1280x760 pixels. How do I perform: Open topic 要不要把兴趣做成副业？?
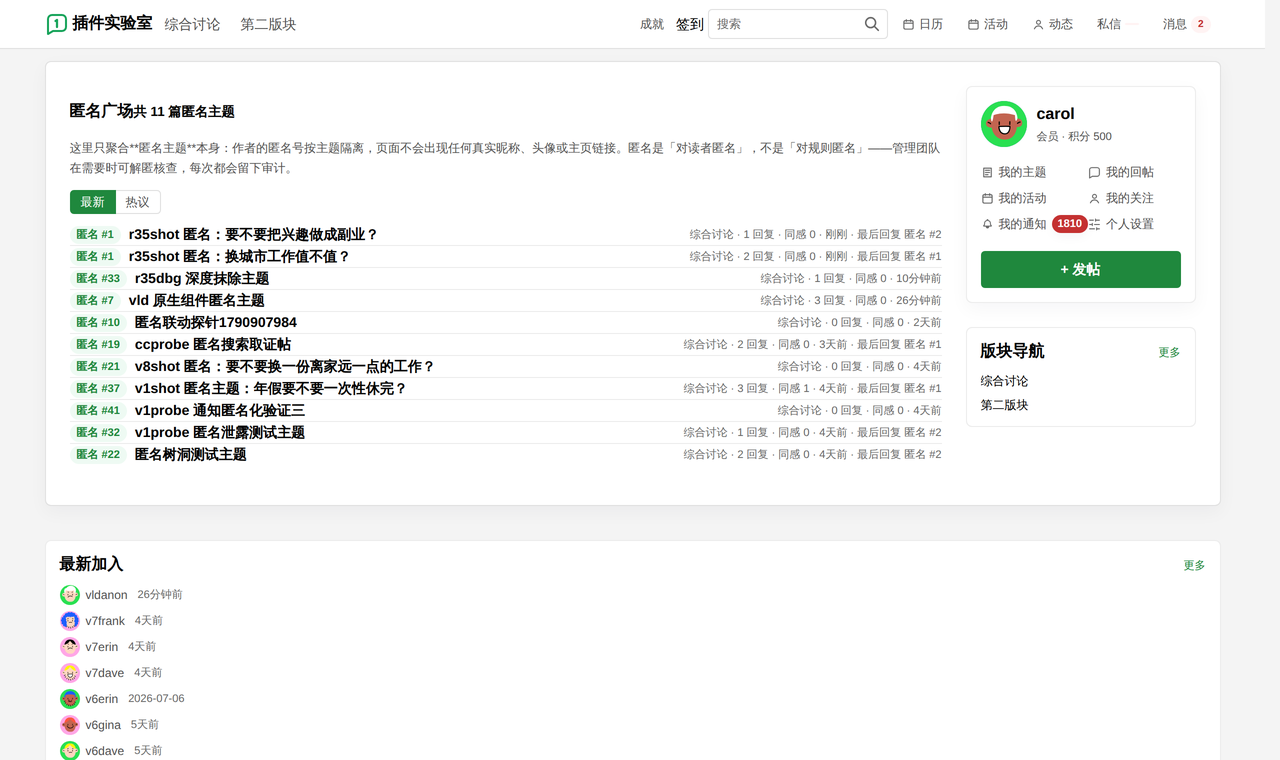(x=254, y=235)
